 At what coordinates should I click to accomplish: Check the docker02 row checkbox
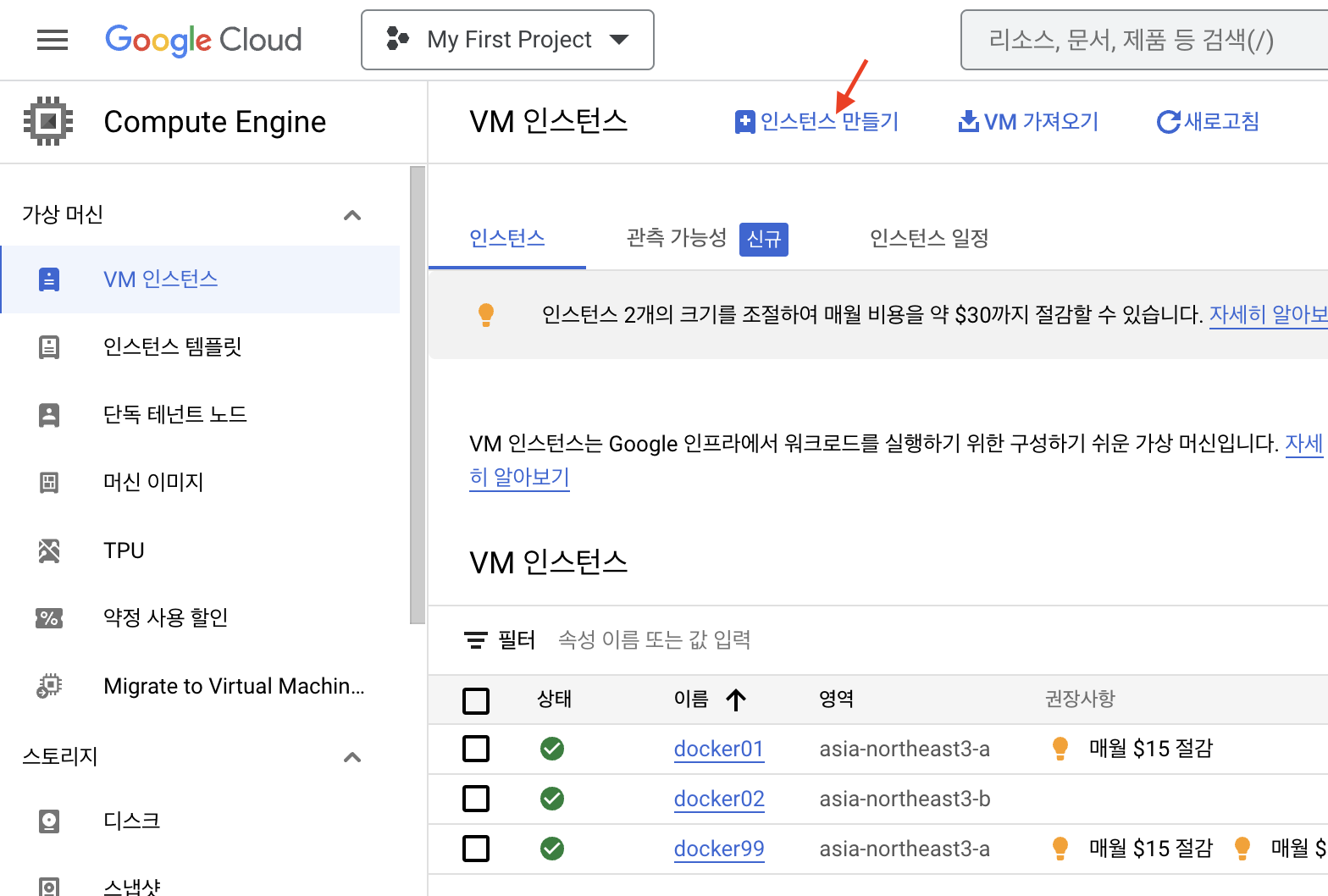coord(476,799)
